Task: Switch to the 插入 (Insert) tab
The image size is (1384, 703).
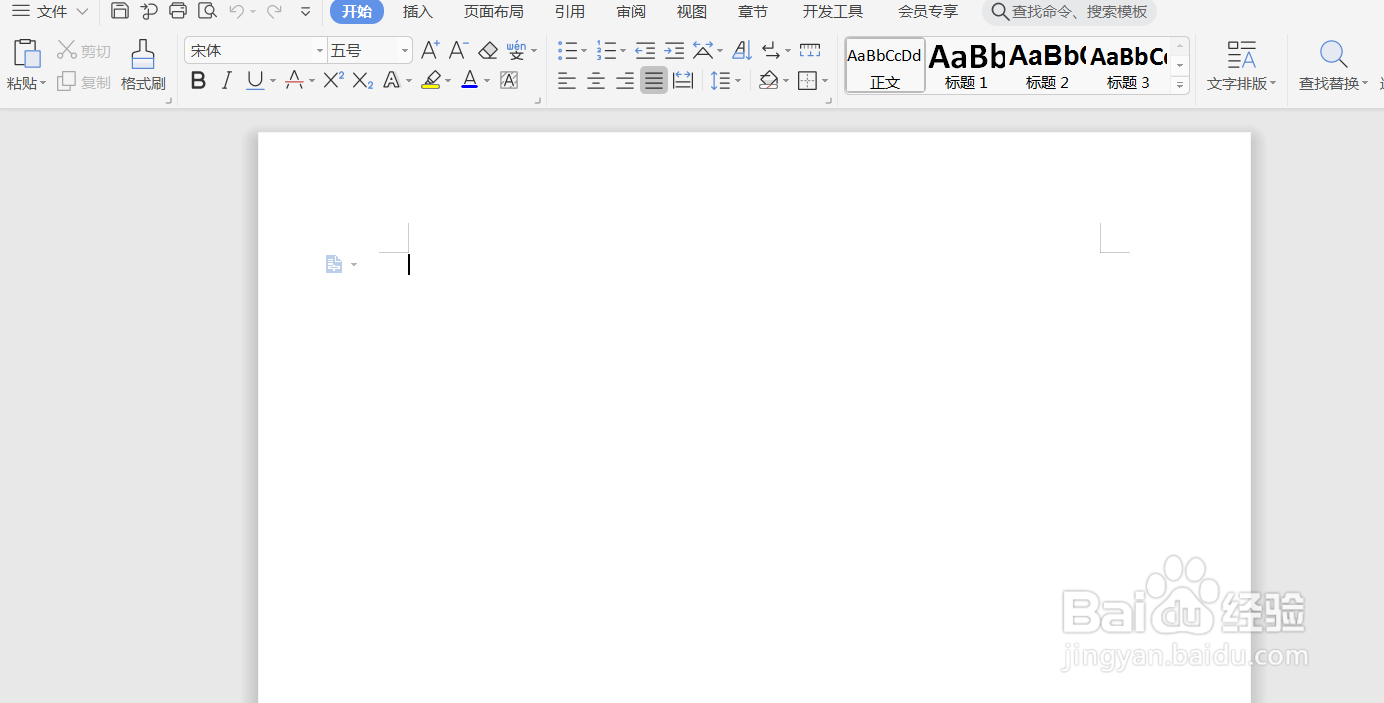Action: tap(418, 12)
